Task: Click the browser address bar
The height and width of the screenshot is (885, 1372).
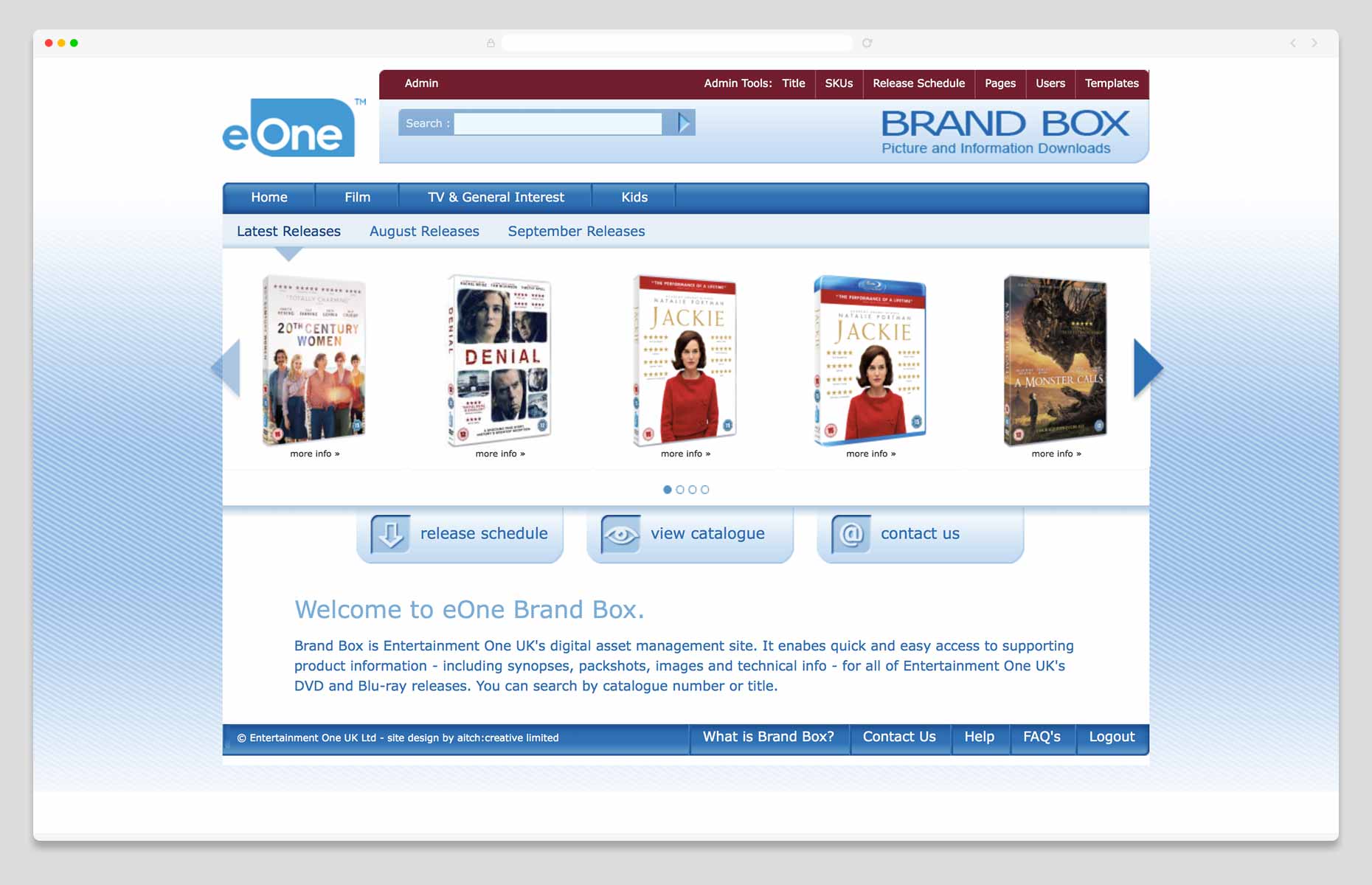Action: 677,43
